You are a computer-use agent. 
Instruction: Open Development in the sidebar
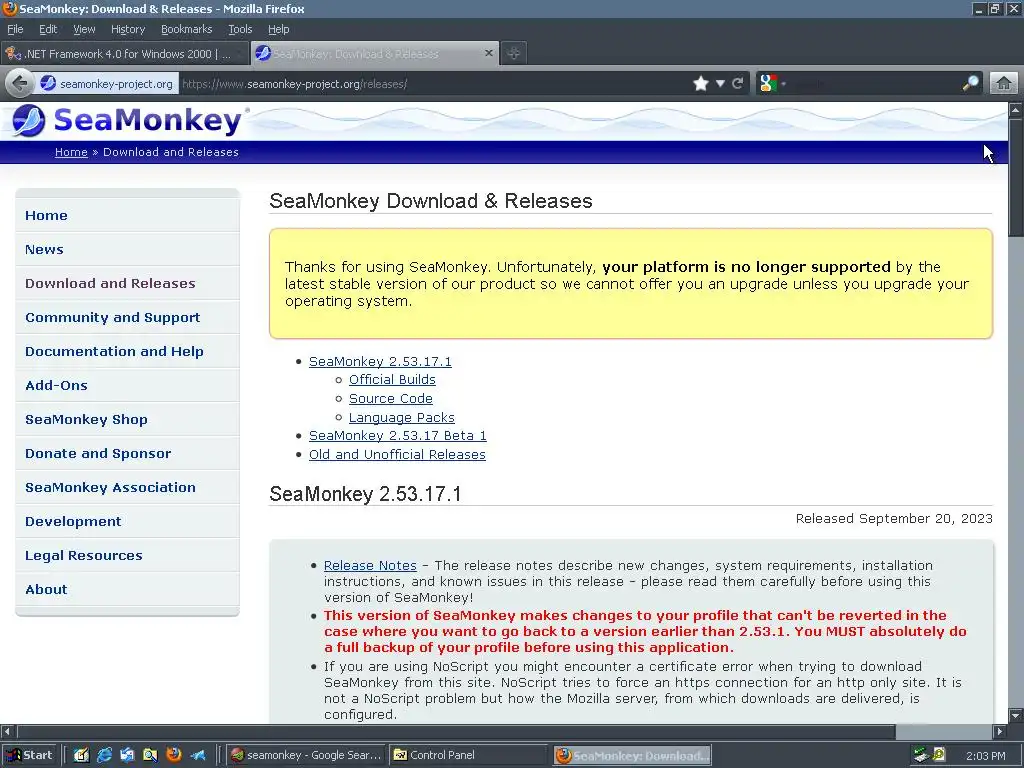pyautogui.click(x=73, y=521)
